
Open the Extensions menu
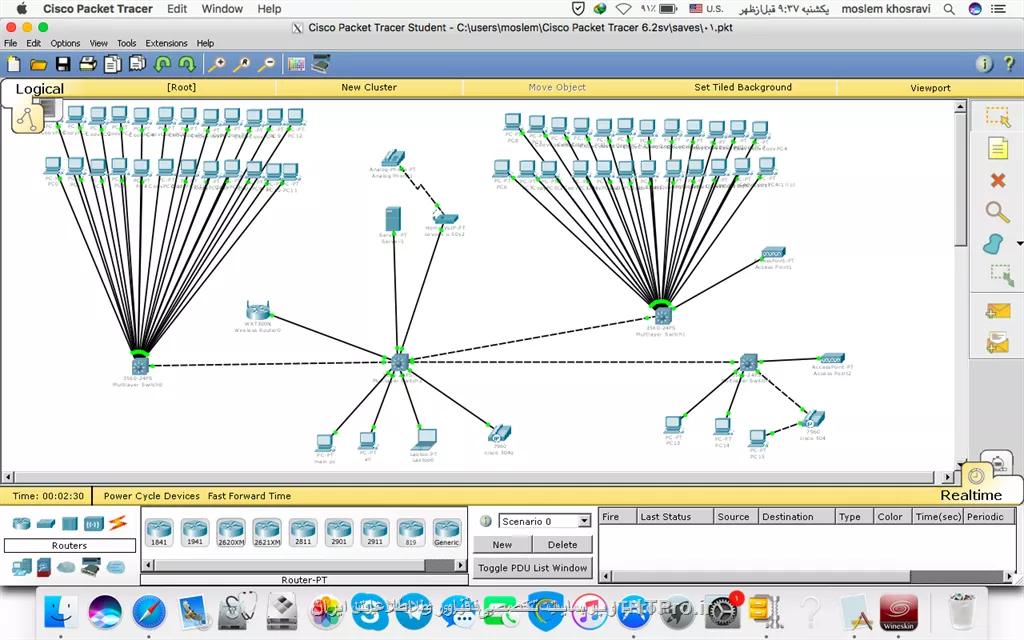click(x=166, y=43)
